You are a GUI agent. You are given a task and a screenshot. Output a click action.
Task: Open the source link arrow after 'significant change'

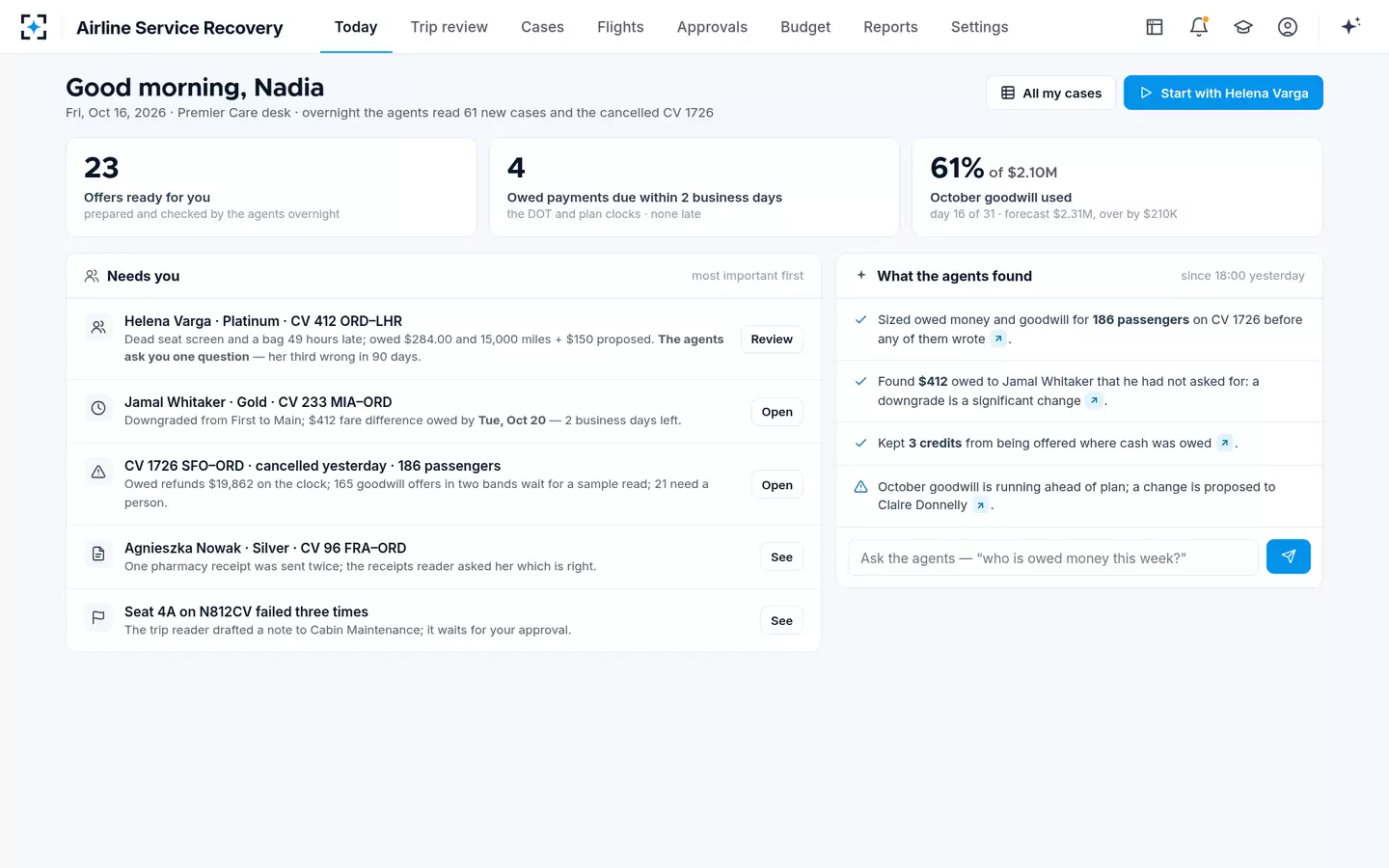pos(1094,400)
